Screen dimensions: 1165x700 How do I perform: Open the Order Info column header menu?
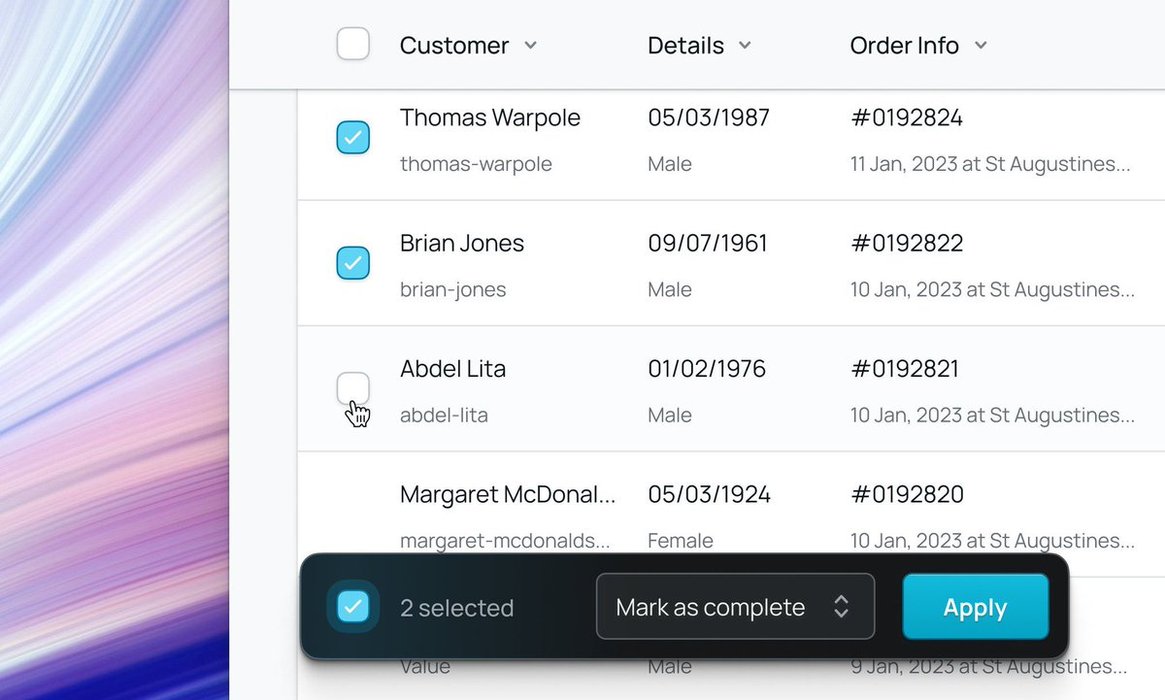[x=904, y=45]
